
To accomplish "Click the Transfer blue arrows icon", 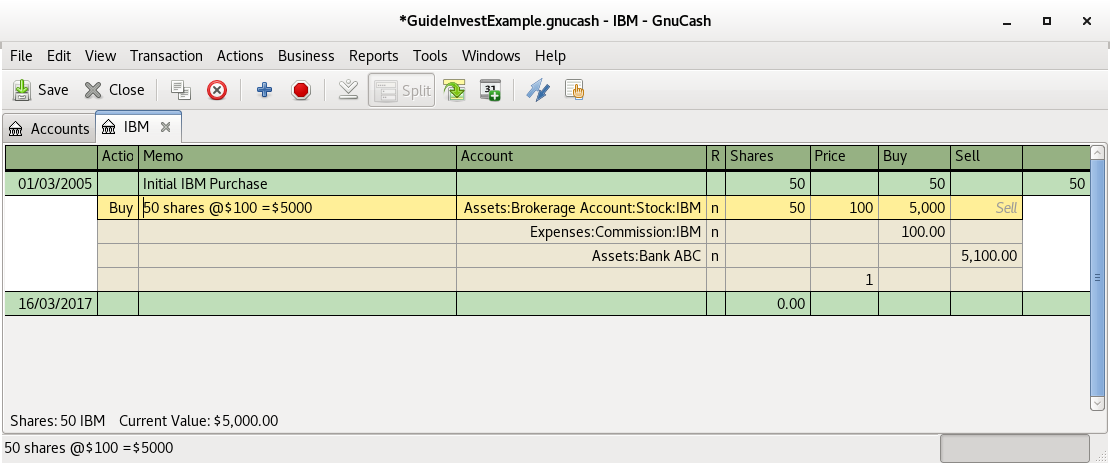I will click(x=538, y=90).
